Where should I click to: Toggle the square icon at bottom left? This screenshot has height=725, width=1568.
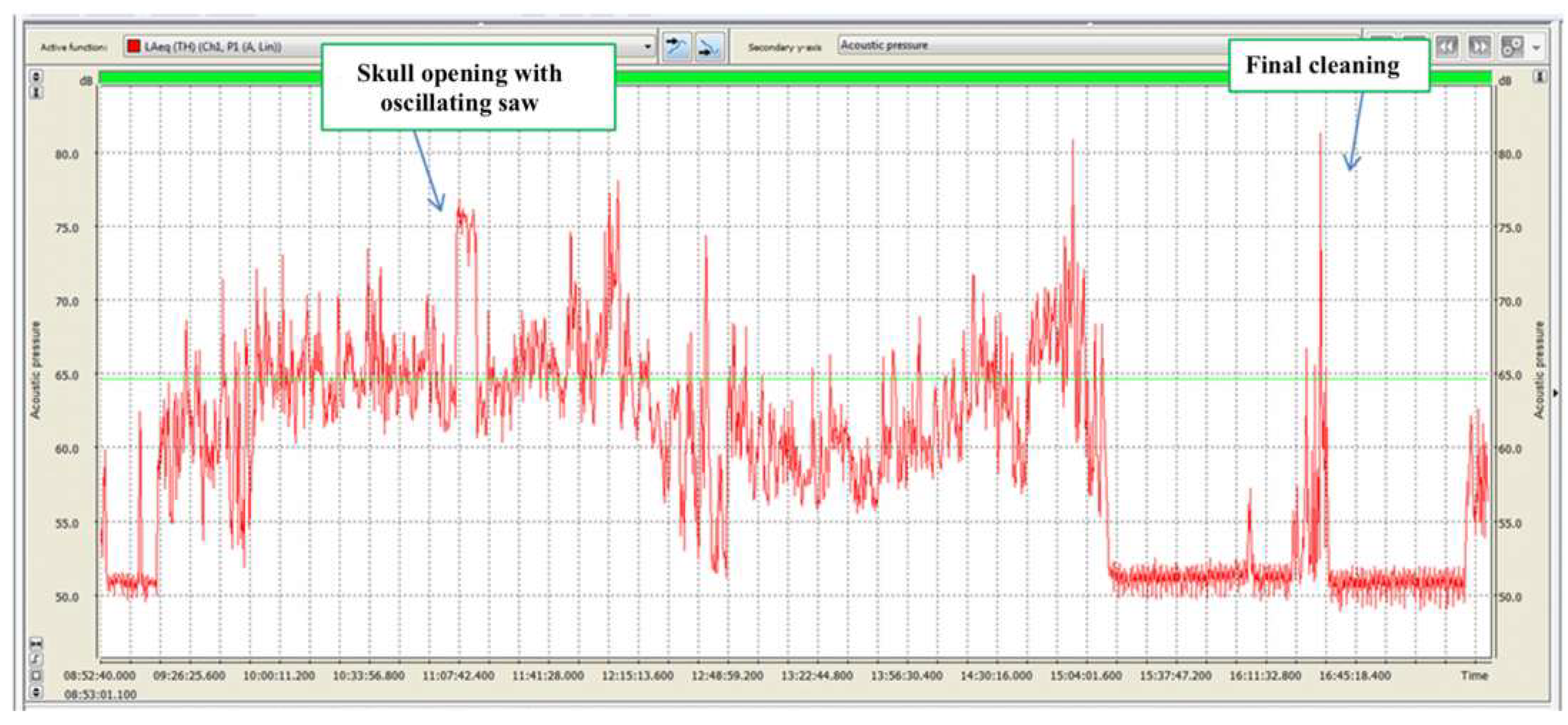click(36, 675)
